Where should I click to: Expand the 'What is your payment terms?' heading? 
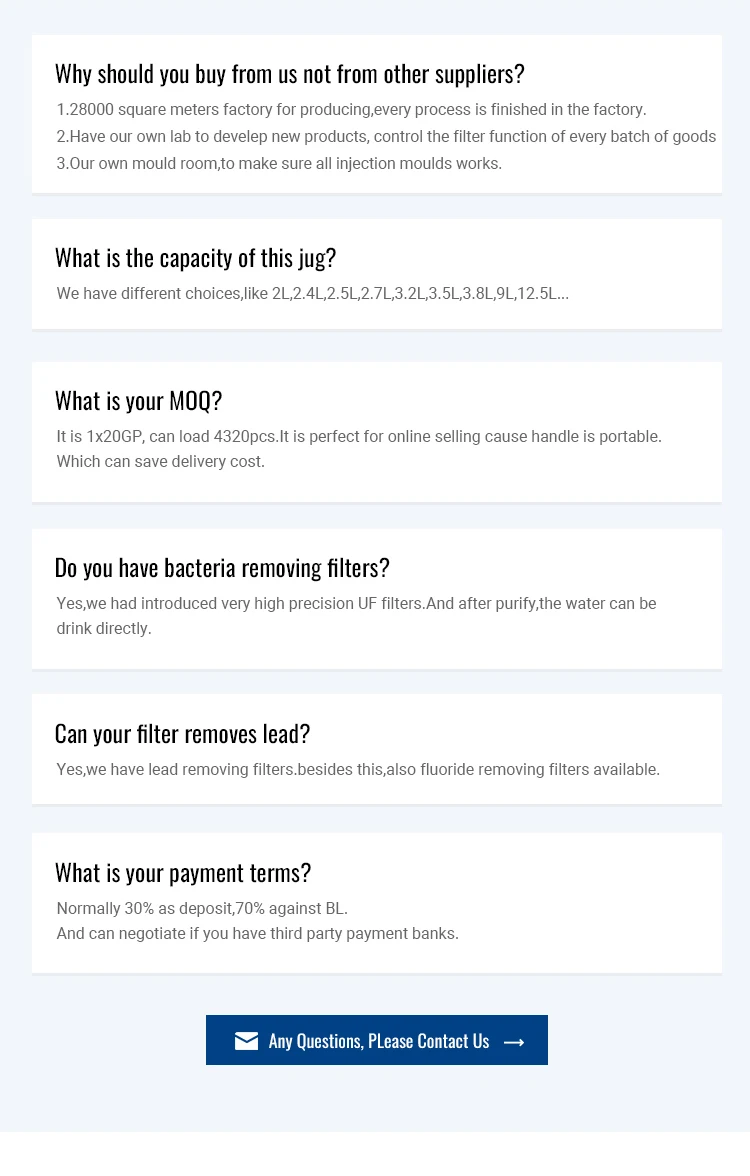(183, 872)
